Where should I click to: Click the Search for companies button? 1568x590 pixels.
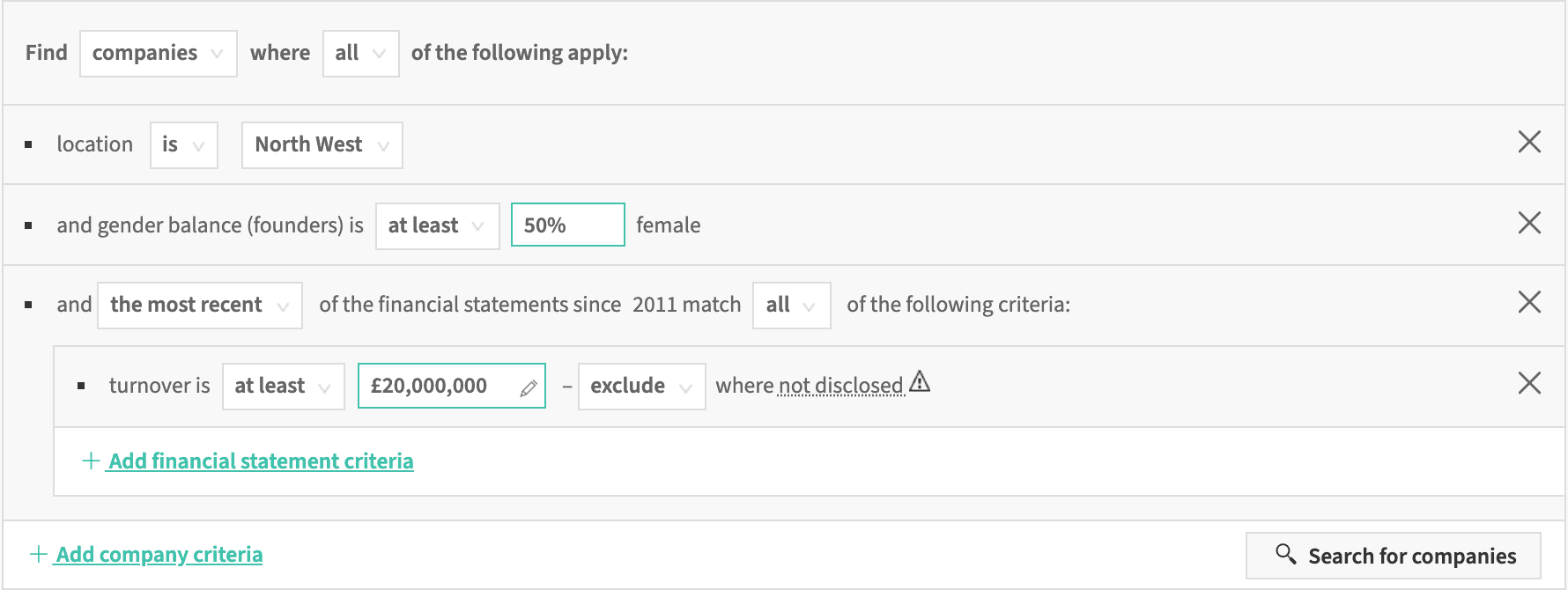click(1394, 556)
